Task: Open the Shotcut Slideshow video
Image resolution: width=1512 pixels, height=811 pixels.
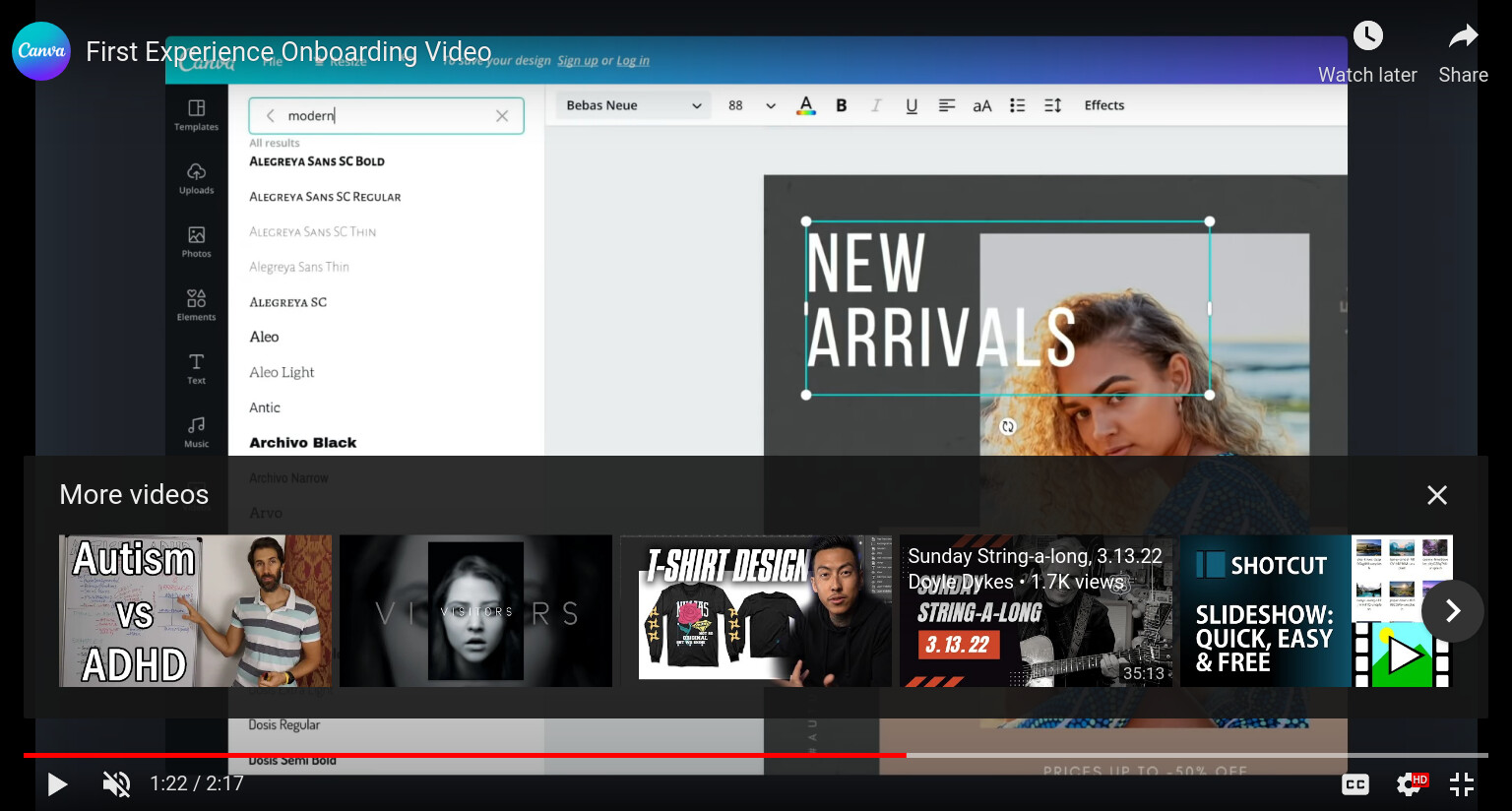Action: coord(1317,611)
